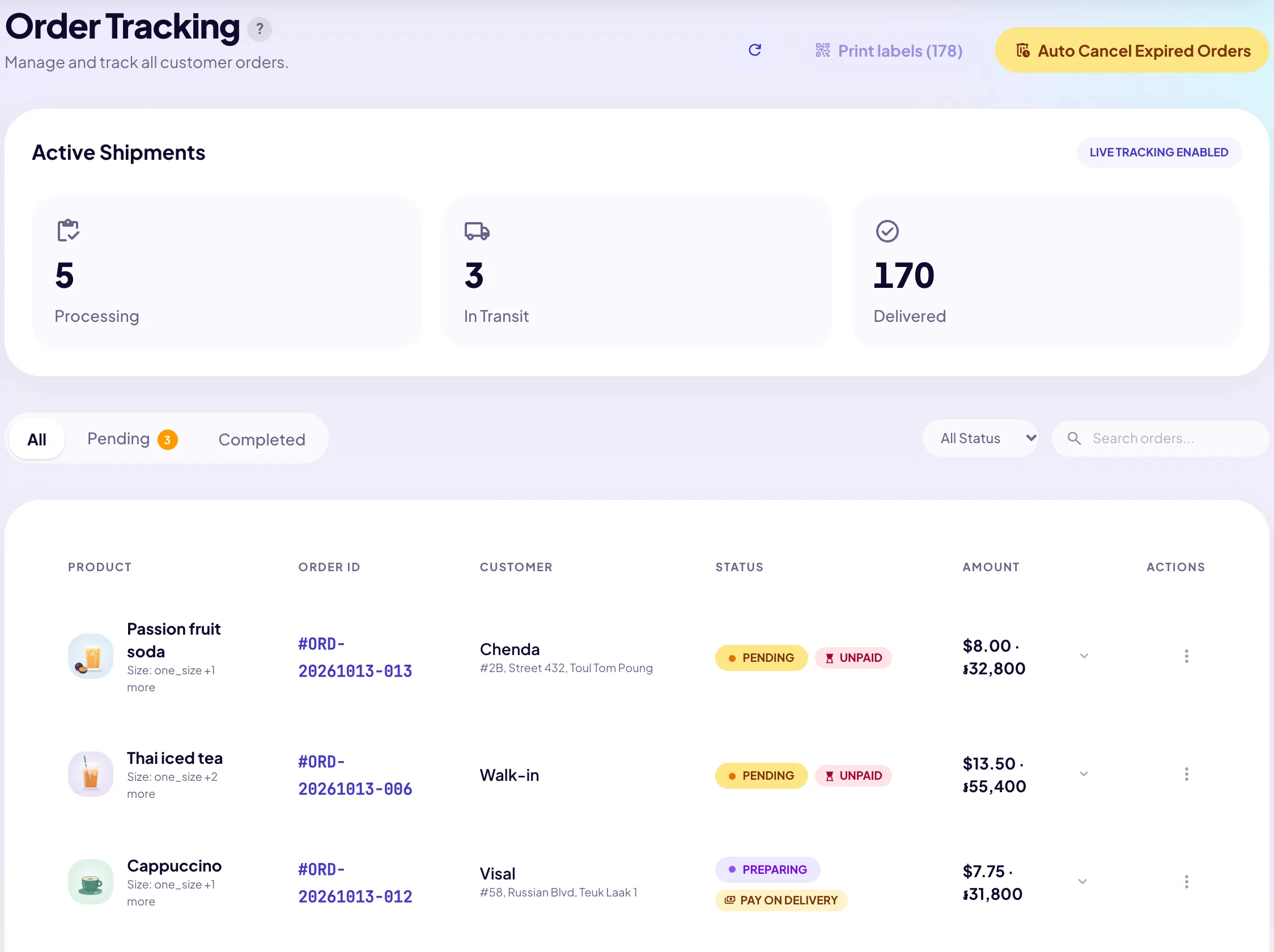Click the In Transit truck icon
Screen dimensions: 1274x952
(477, 231)
